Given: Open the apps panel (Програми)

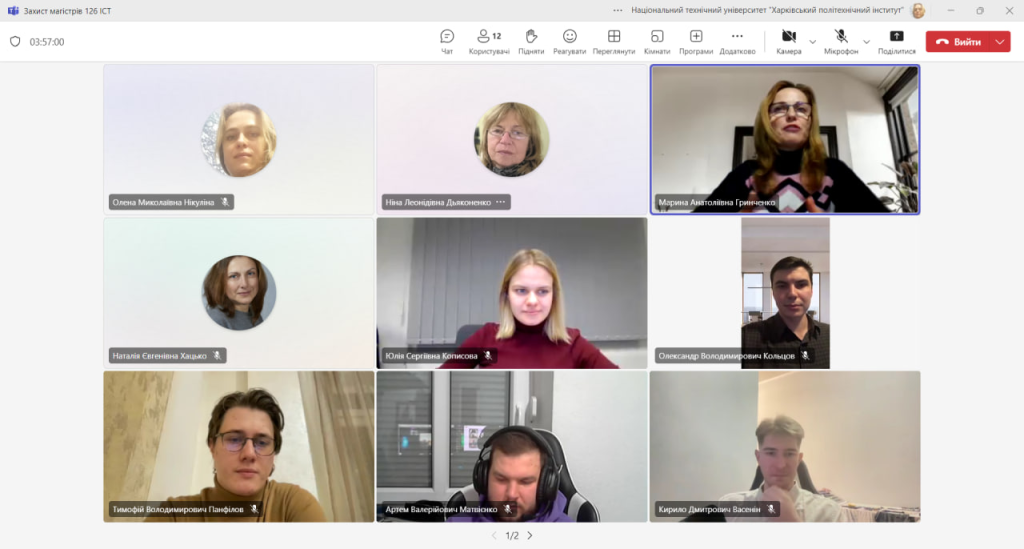Looking at the screenshot, I should [696, 42].
